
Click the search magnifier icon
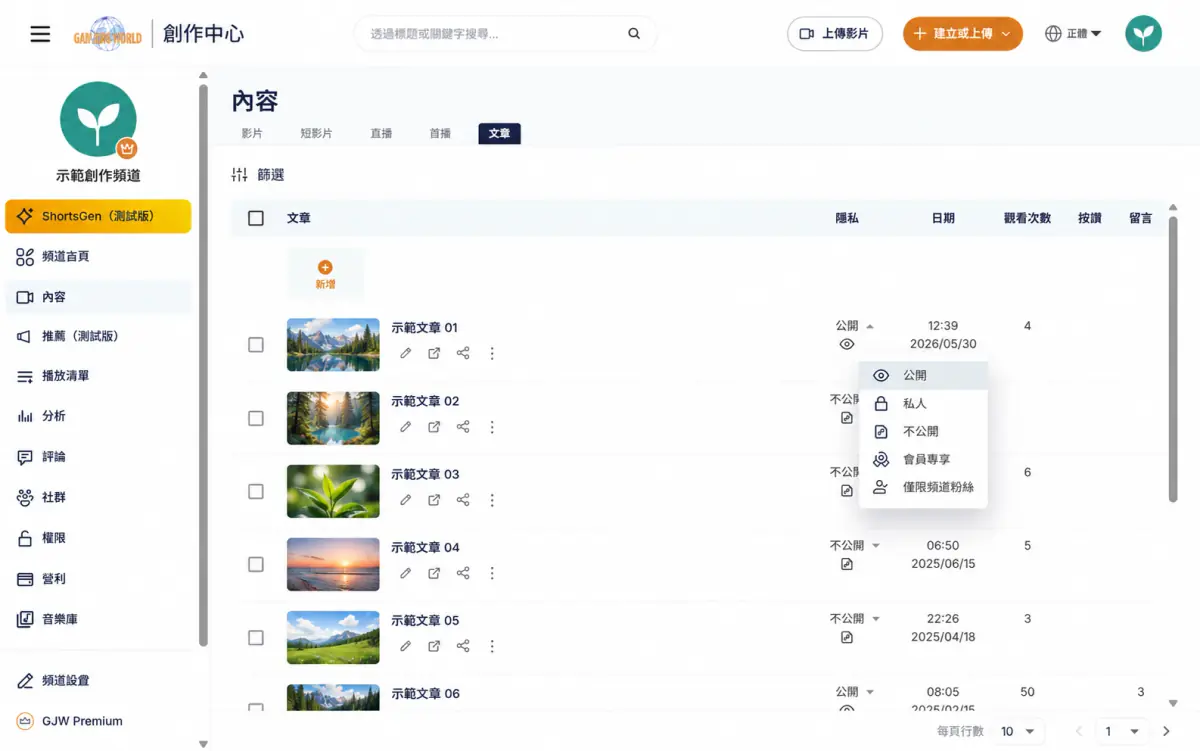click(x=634, y=34)
